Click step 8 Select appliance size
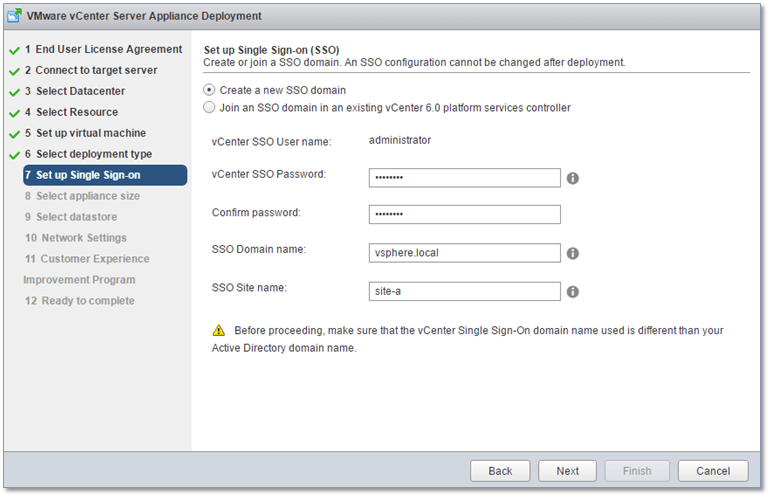 82,196
